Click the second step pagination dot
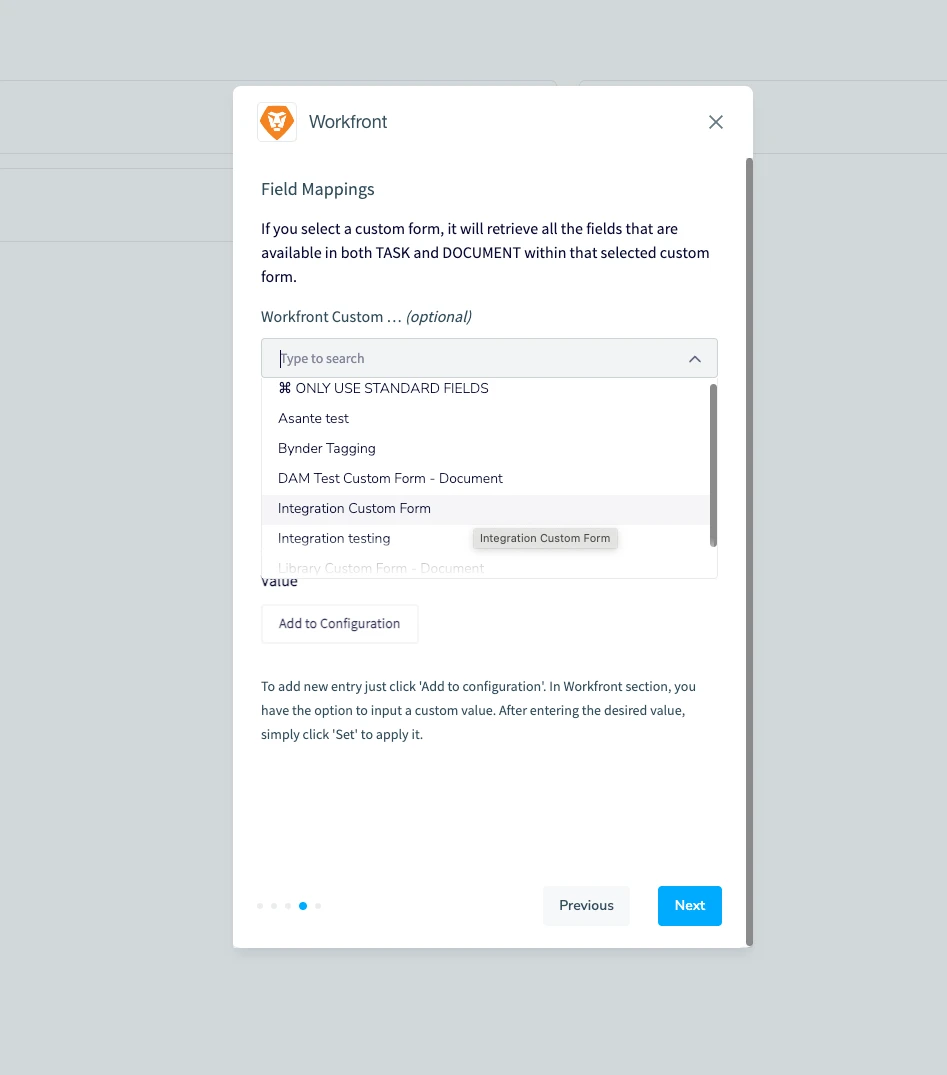This screenshot has height=1075, width=947. click(274, 906)
